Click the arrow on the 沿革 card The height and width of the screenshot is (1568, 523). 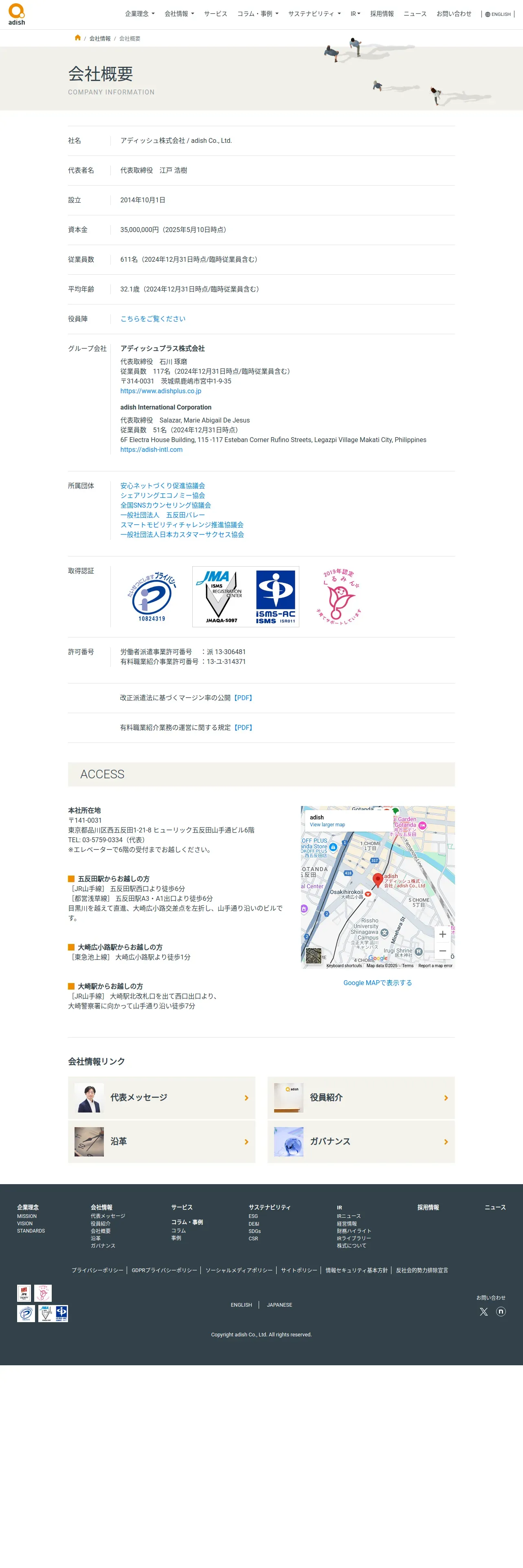click(246, 1142)
